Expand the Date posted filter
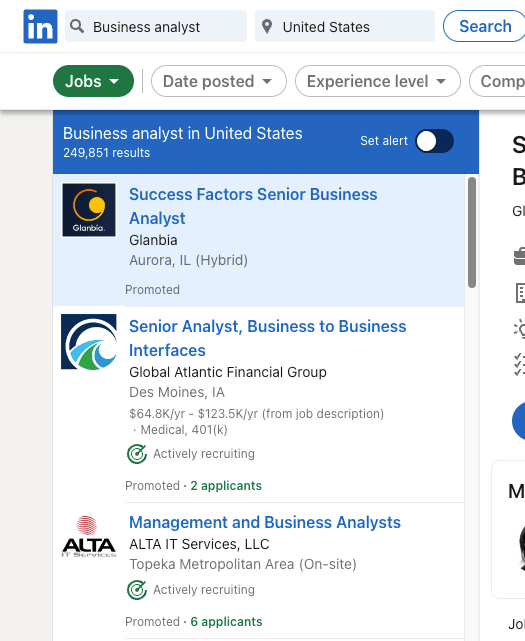Image resolution: width=525 pixels, height=641 pixels. (x=219, y=81)
